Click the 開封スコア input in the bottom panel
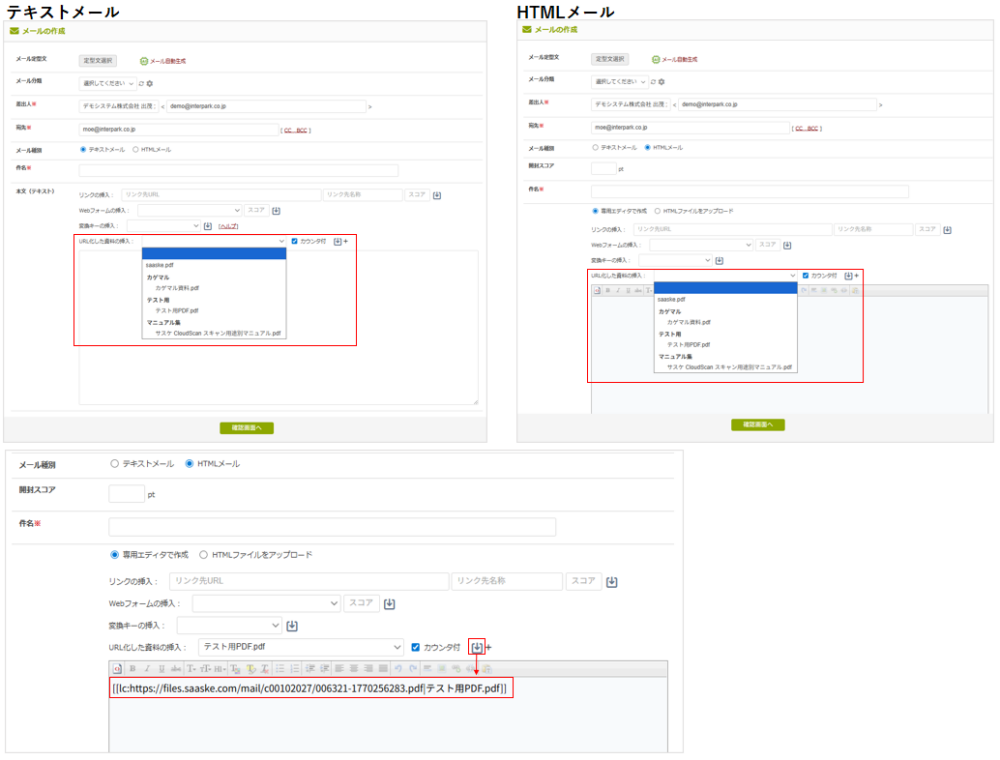 tap(126, 493)
